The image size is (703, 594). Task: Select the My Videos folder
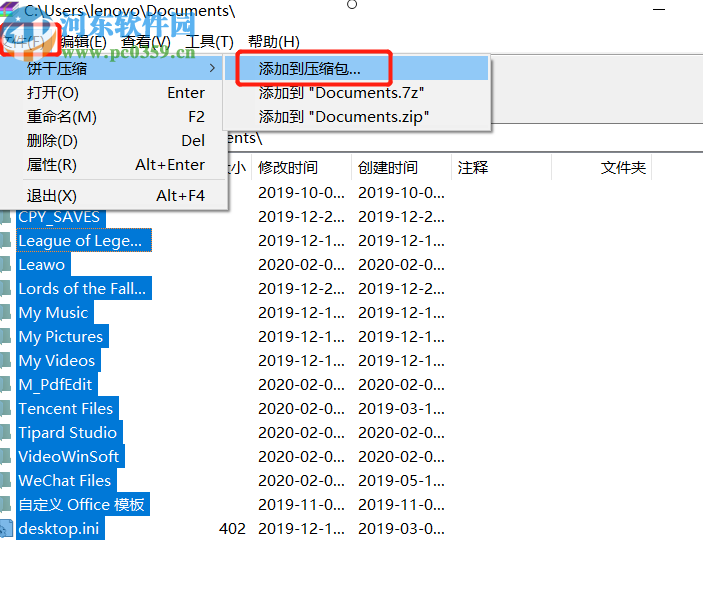(x=58, y=361)
